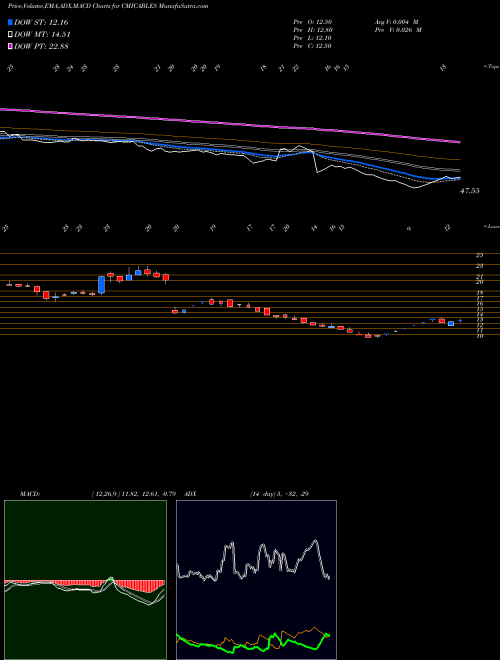500x660 pixels.
Task: Click the 'Pre H: 12.80' value
Action: pos(313,30)
